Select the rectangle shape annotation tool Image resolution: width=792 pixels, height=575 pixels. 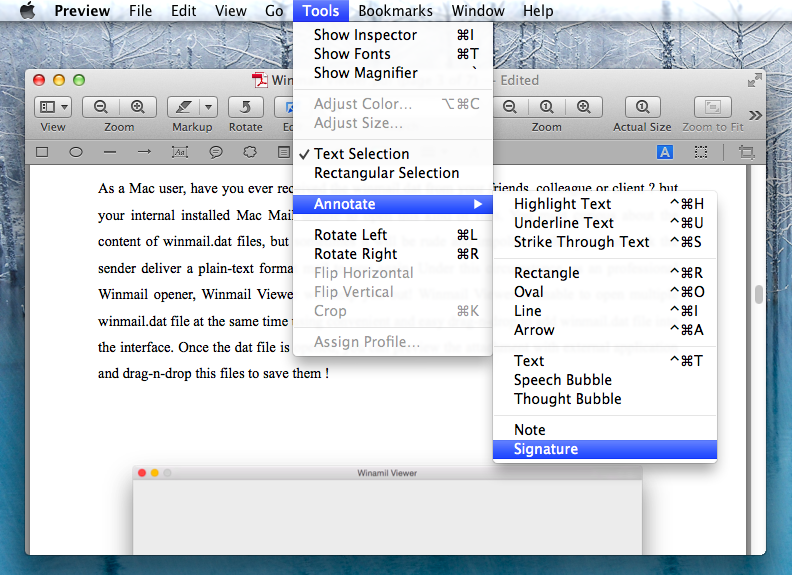pos(42,152)
